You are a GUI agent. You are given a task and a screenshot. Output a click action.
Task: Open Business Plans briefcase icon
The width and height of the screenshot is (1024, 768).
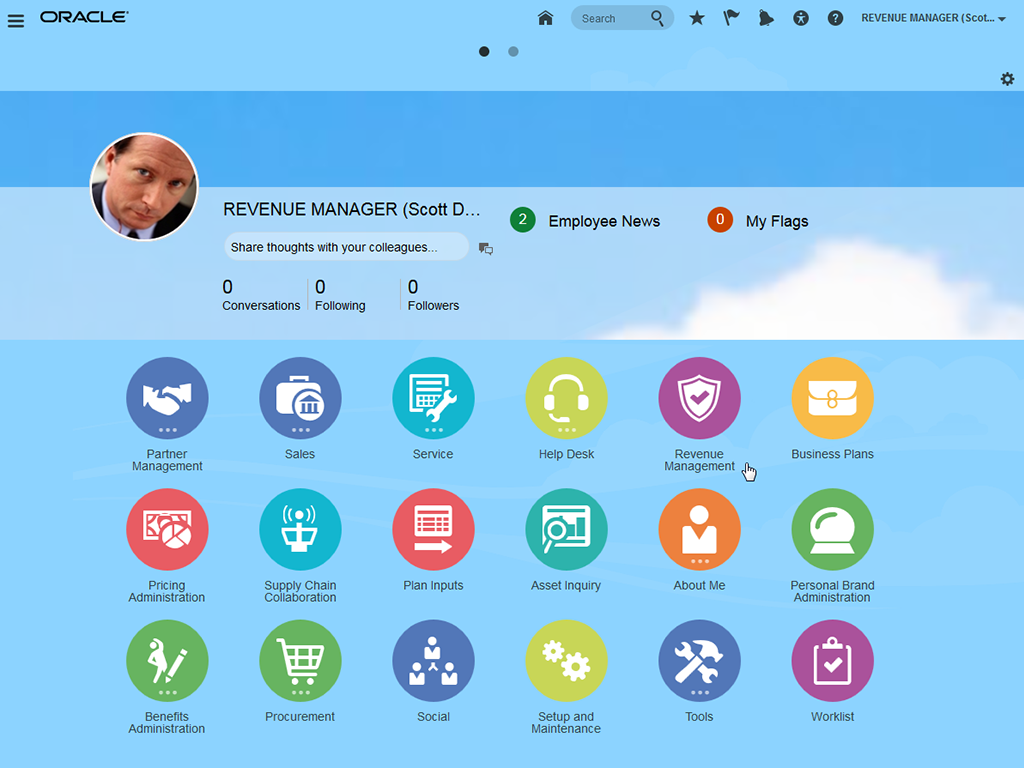coord(833,398)
